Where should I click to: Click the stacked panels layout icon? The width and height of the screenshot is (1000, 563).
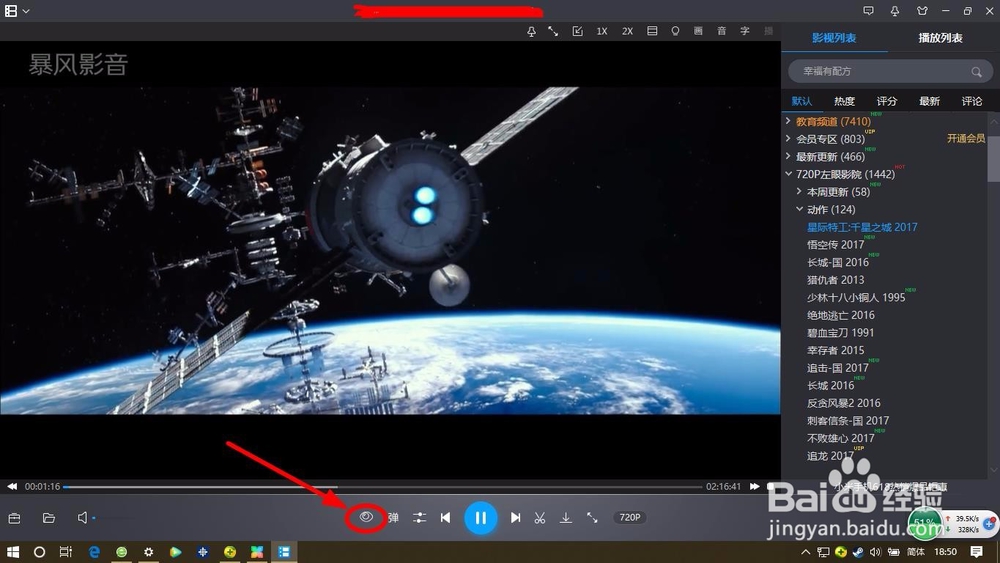pyautogui.click(x=652, y=31)
